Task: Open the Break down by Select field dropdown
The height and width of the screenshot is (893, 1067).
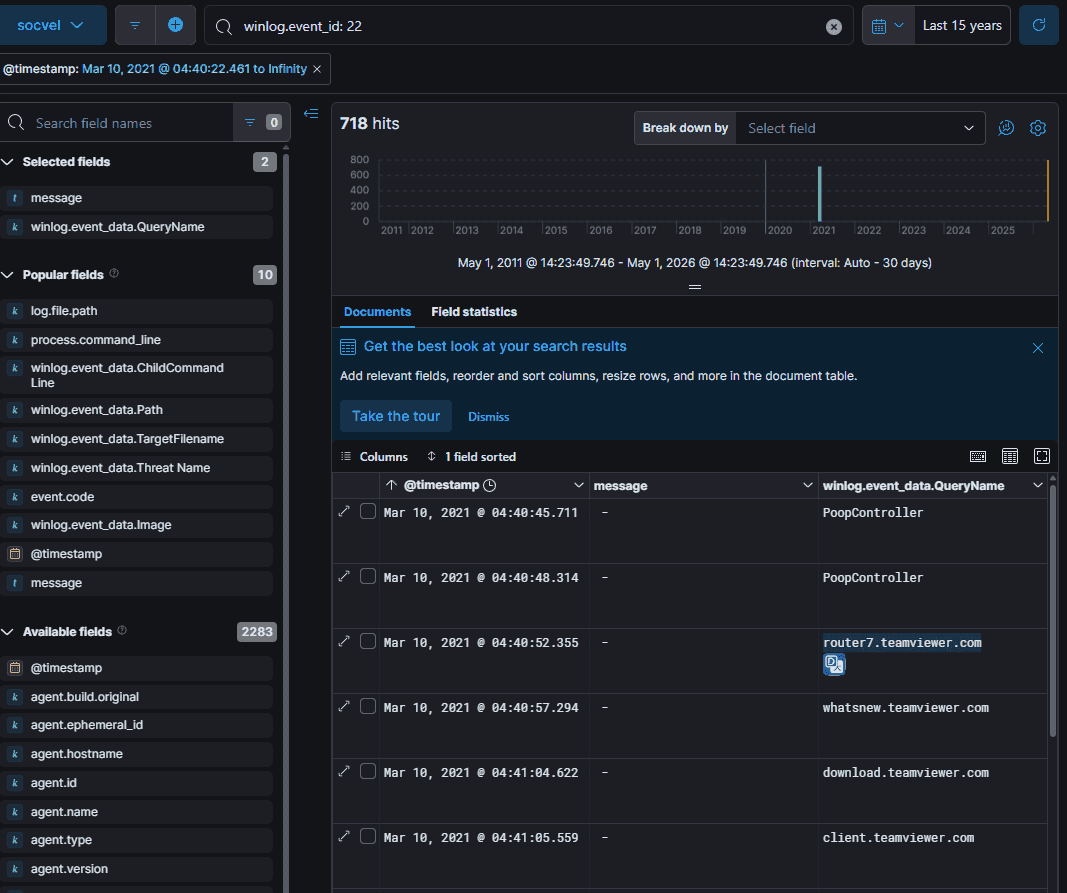Action: pos(860,128)
